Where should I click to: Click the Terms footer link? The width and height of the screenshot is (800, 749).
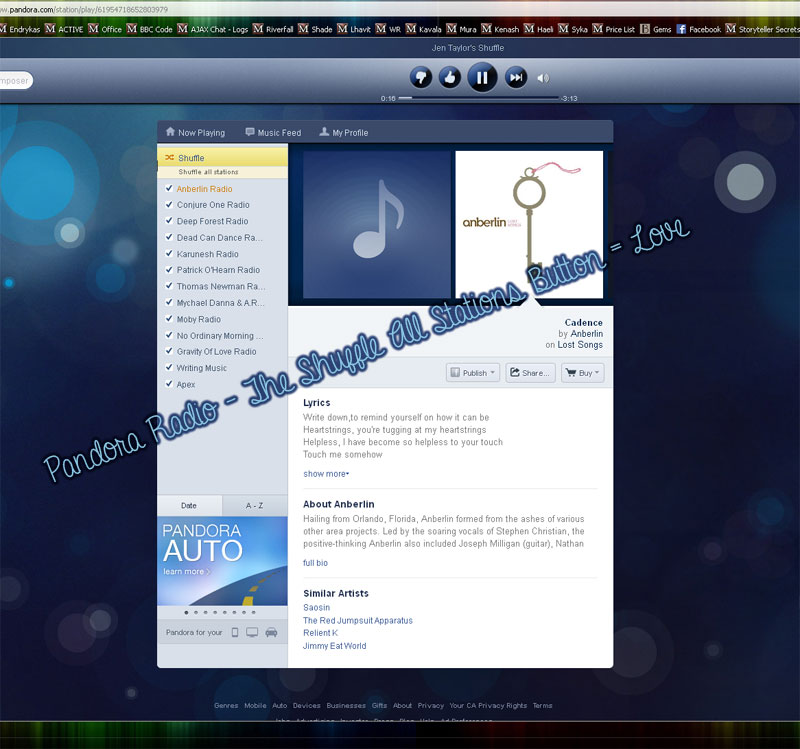pos(542,706)
